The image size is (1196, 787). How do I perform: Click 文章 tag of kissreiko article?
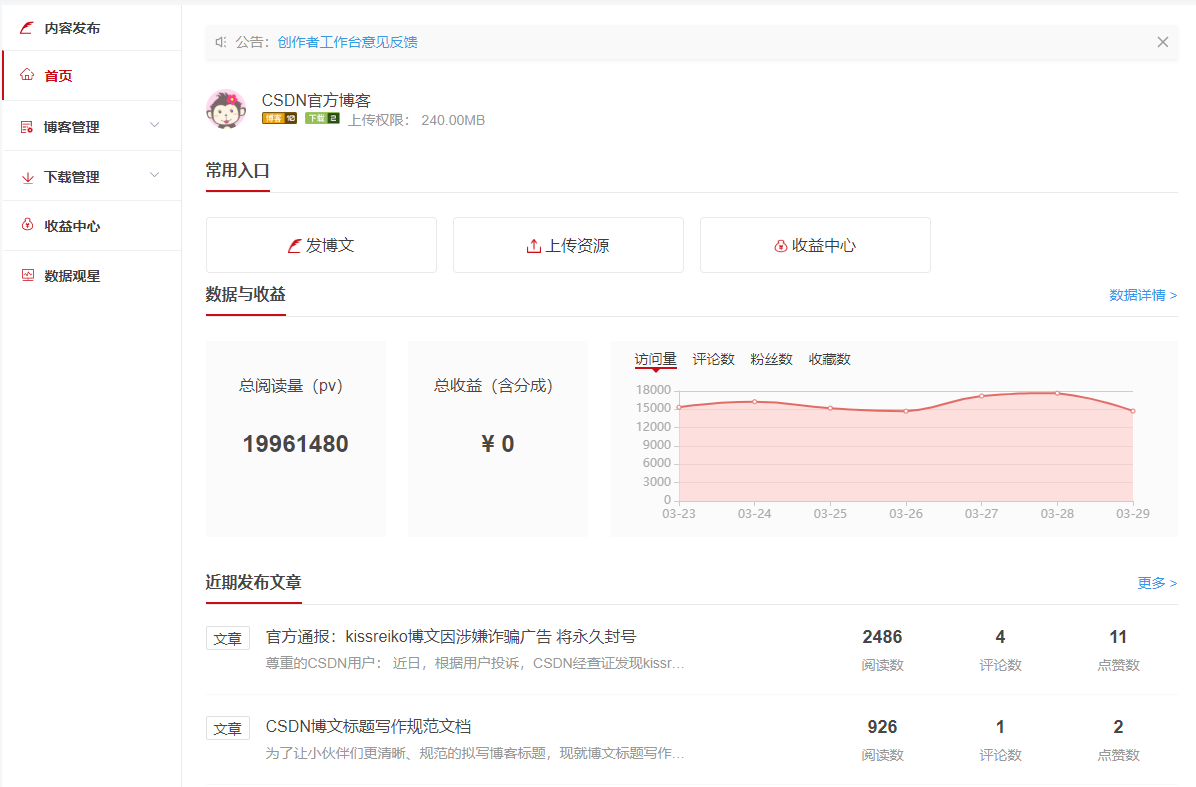[227, 638]
